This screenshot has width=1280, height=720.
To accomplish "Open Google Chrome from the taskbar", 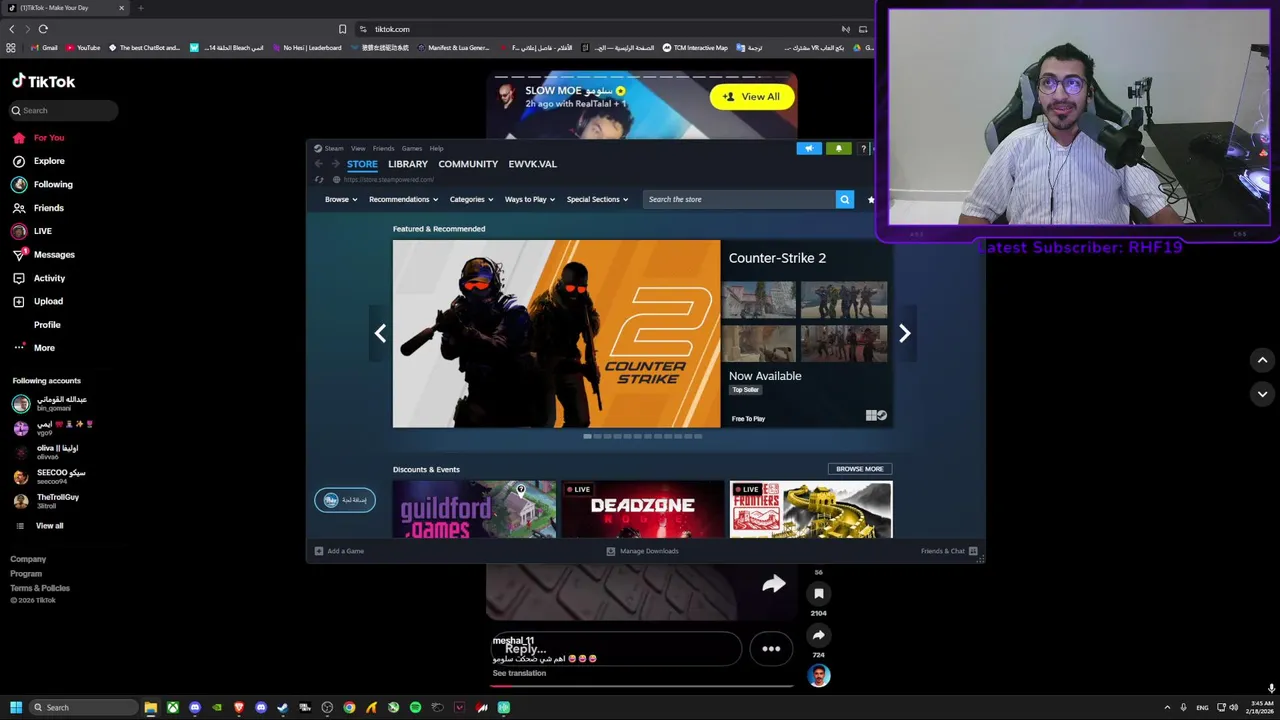I will pyautogui.click(x=349, y=708).
